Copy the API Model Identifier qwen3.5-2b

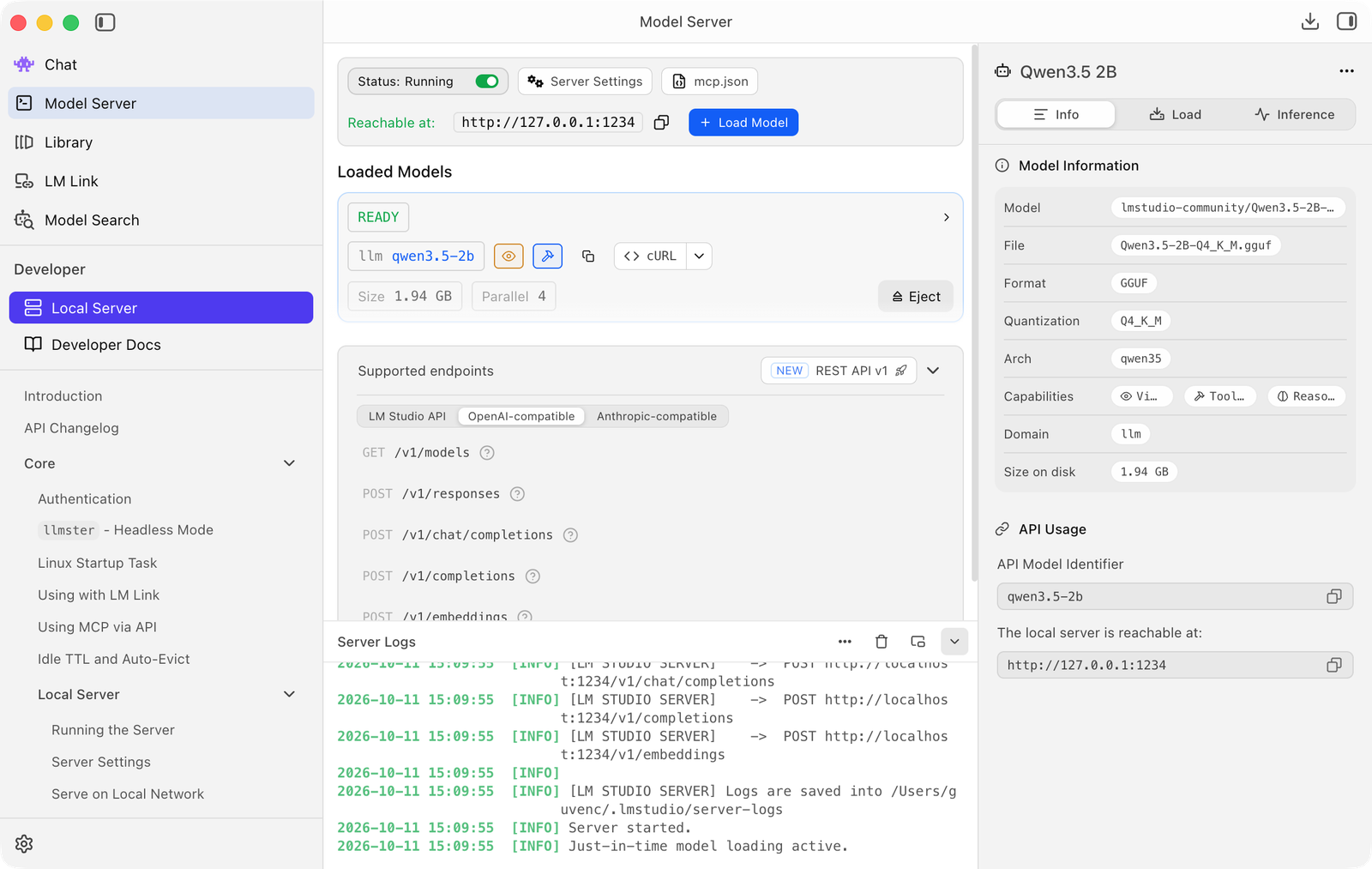pos(1333,596)
